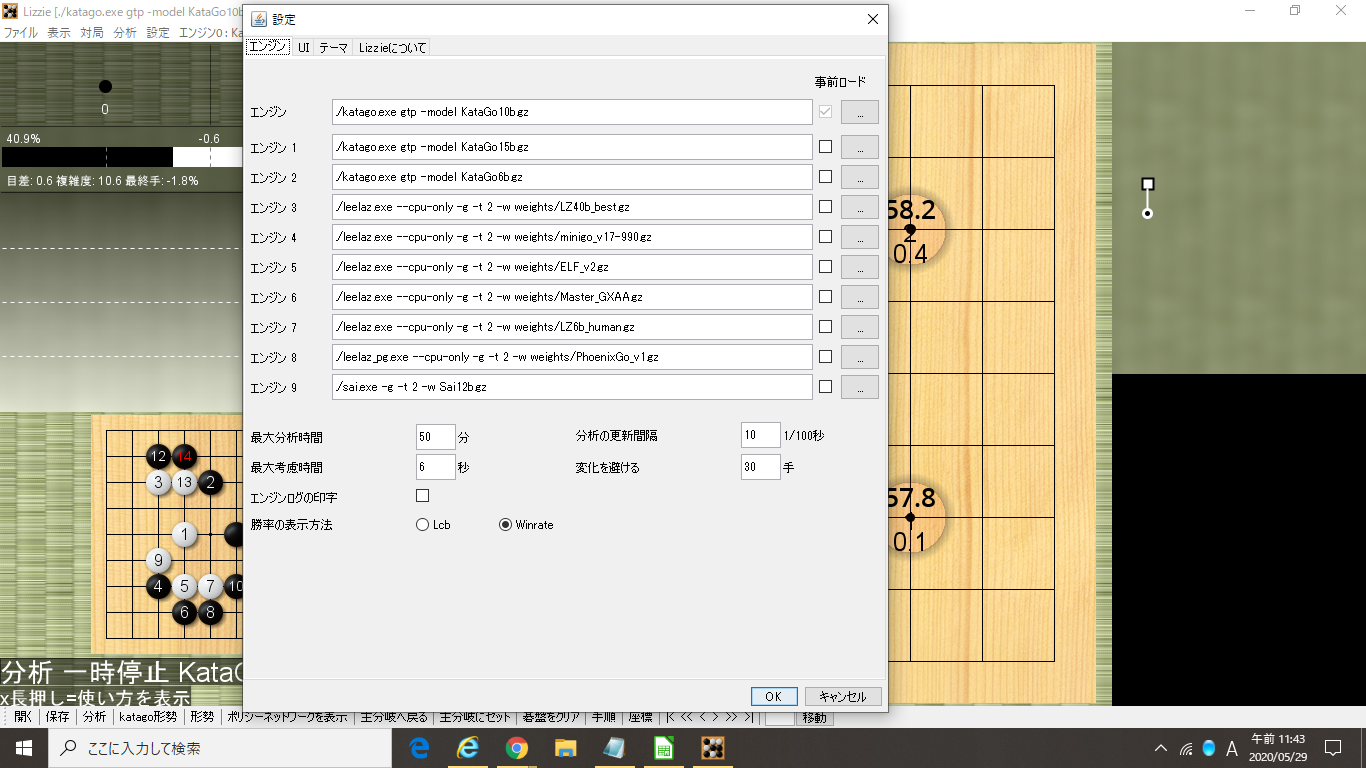The width and height of the screenshot is (1366, 768).
Task: Click the 保存 button in Lizzie toolbar
Action: click(57, 717)
